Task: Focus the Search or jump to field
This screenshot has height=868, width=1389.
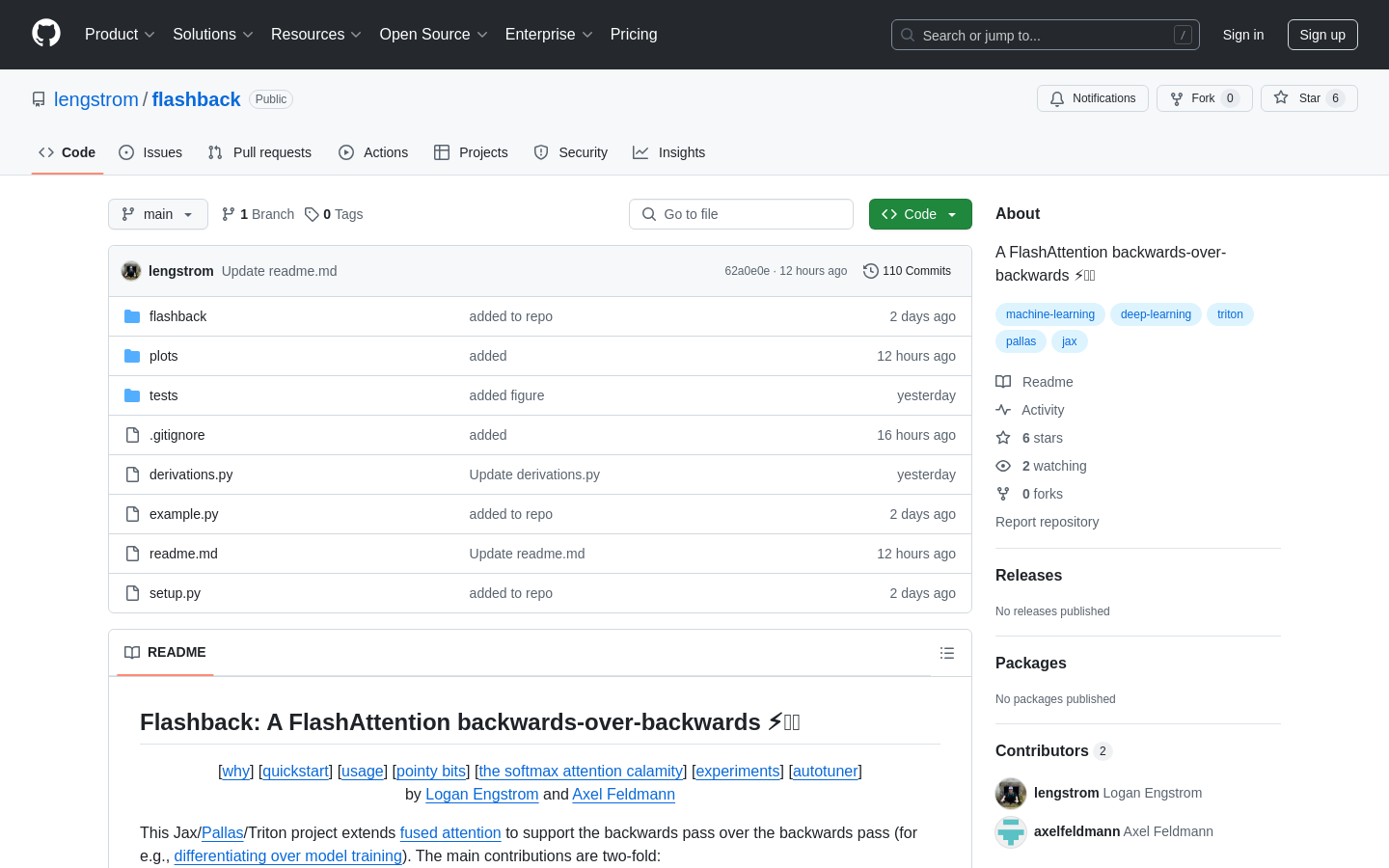Action: (x=1046, y=35)
